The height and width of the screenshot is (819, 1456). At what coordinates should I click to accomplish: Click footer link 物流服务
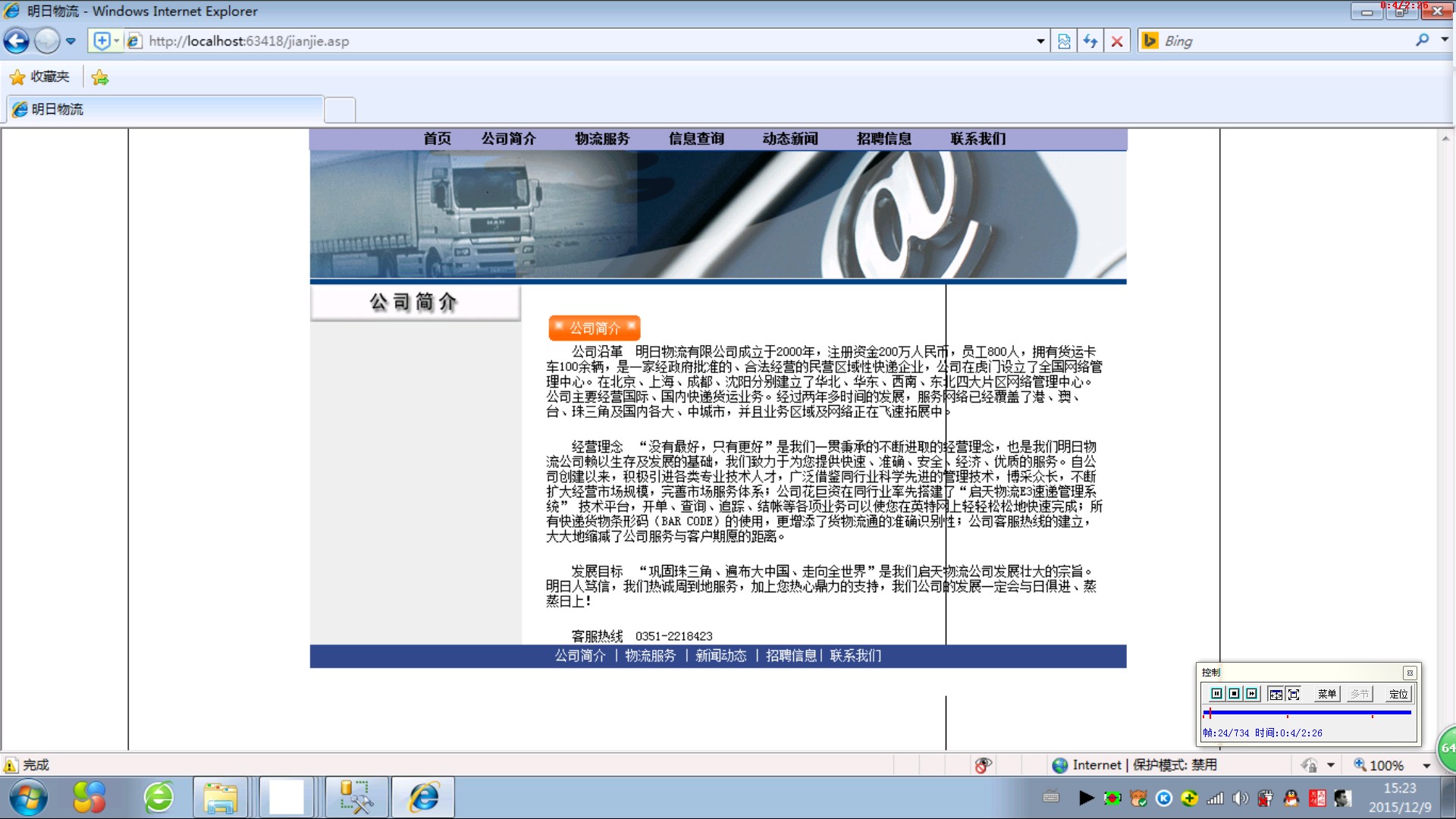tap(650, 656)
